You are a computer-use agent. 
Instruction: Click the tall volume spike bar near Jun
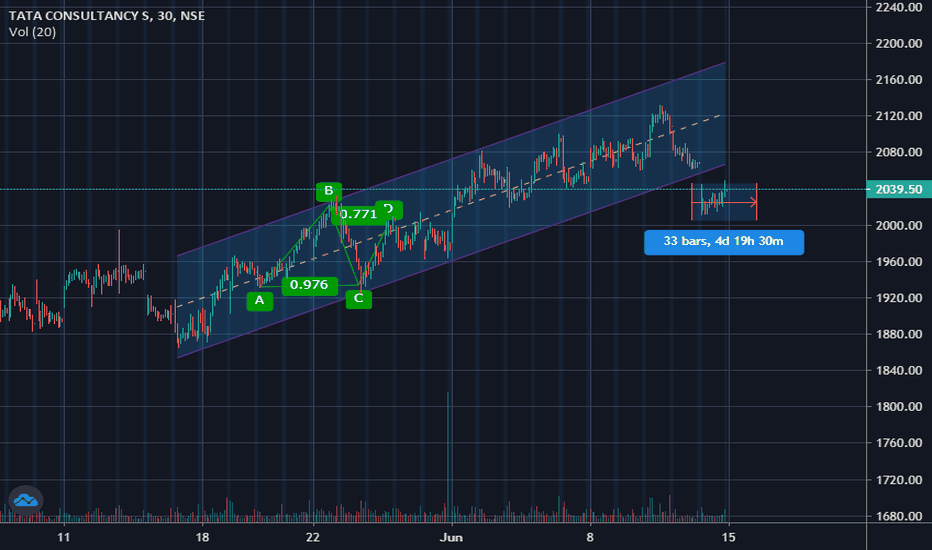click(448, 457)
